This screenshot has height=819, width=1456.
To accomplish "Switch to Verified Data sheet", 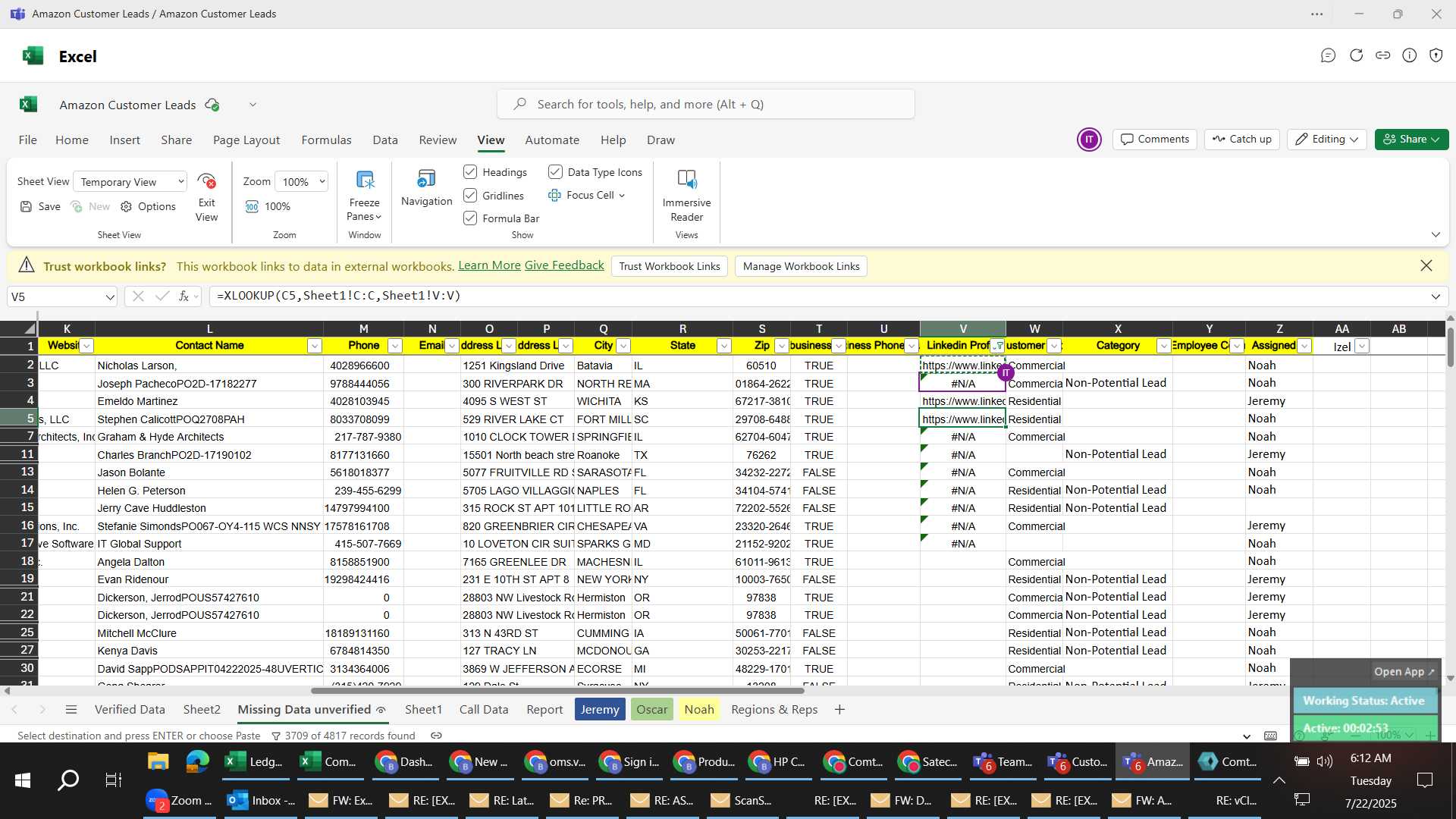I will pyautogui.click(x=130, y=710).
